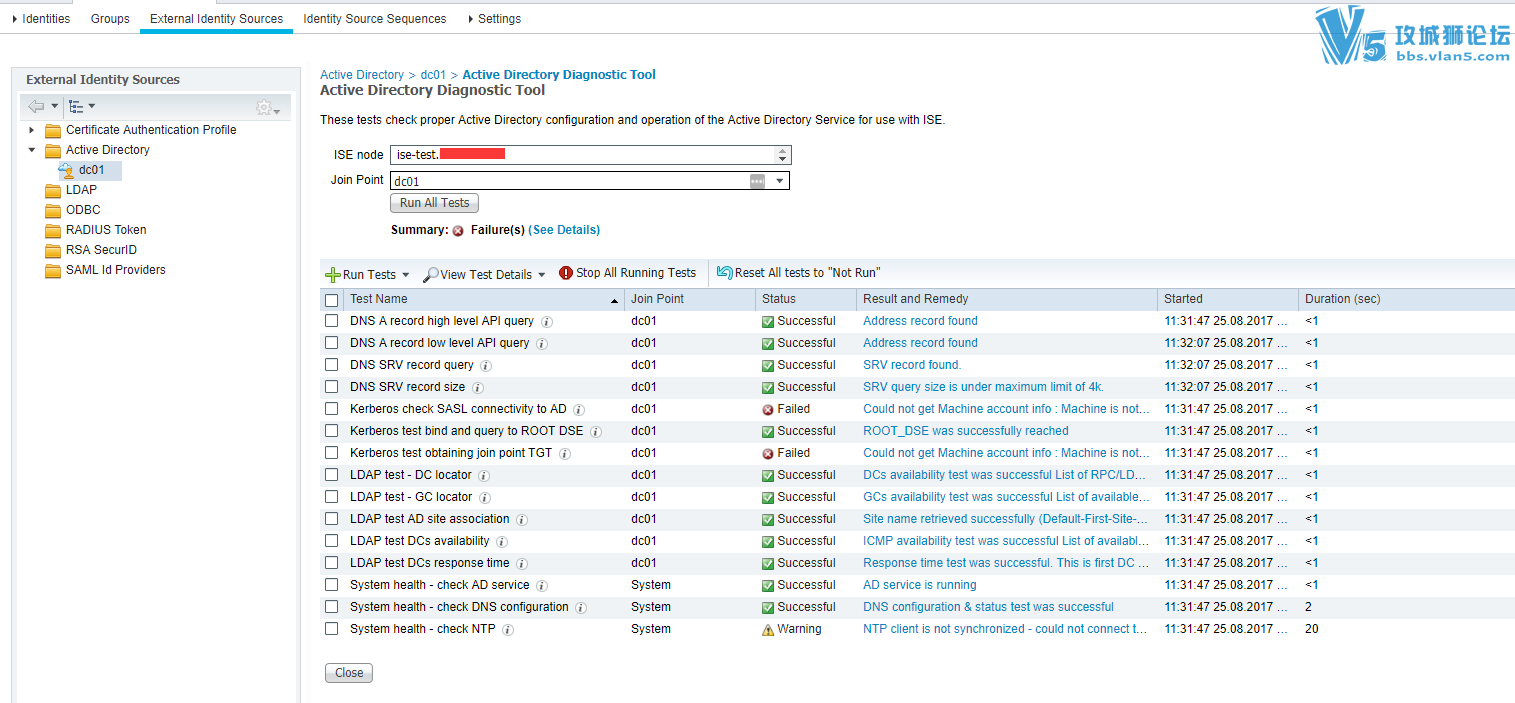Tick checkbox for System health - check AD service

point(332,586)
